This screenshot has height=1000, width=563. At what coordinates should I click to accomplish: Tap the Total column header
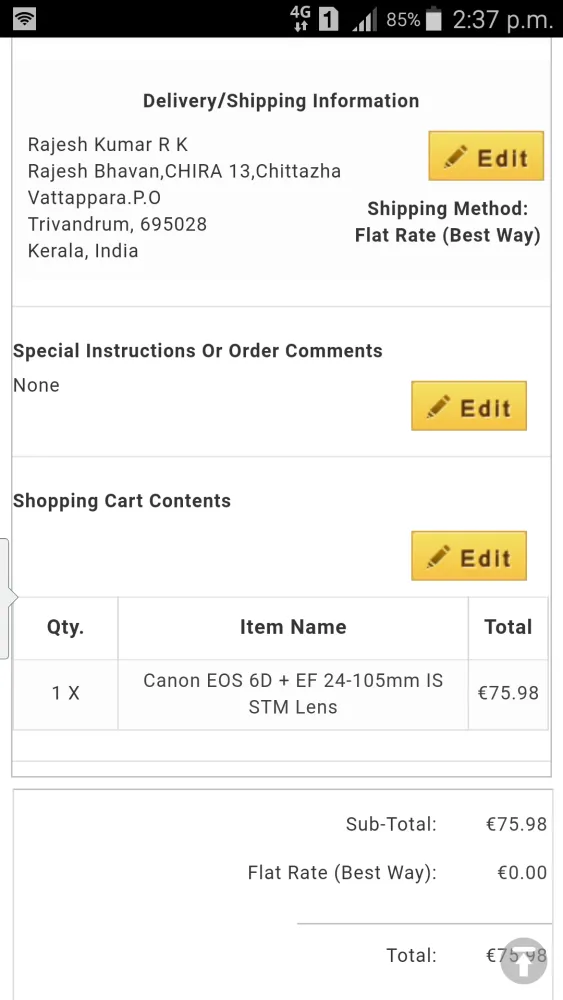(x=508, y=627)
